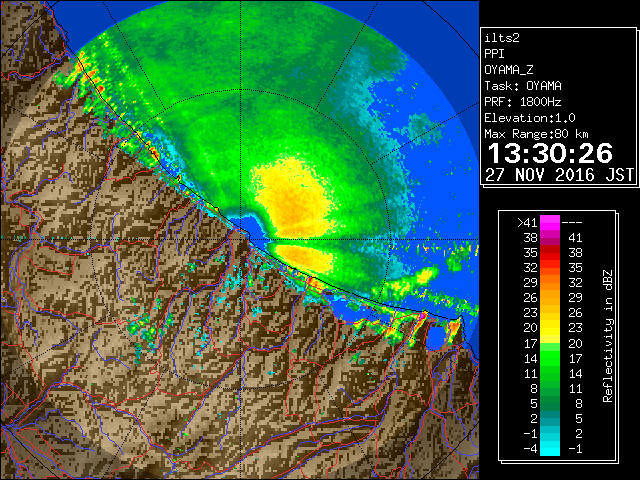Pick the red 35–38 dBZ legend swatch
640x480 pixels.
click(x=550, y=253)
